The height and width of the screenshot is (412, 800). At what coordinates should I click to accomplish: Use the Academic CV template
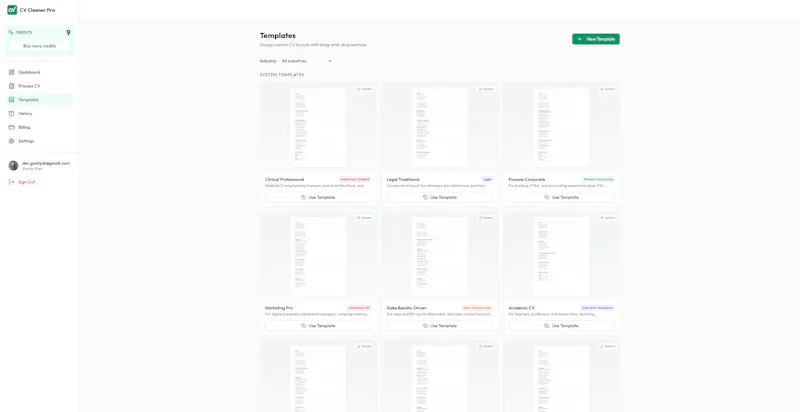pos(561,326)
